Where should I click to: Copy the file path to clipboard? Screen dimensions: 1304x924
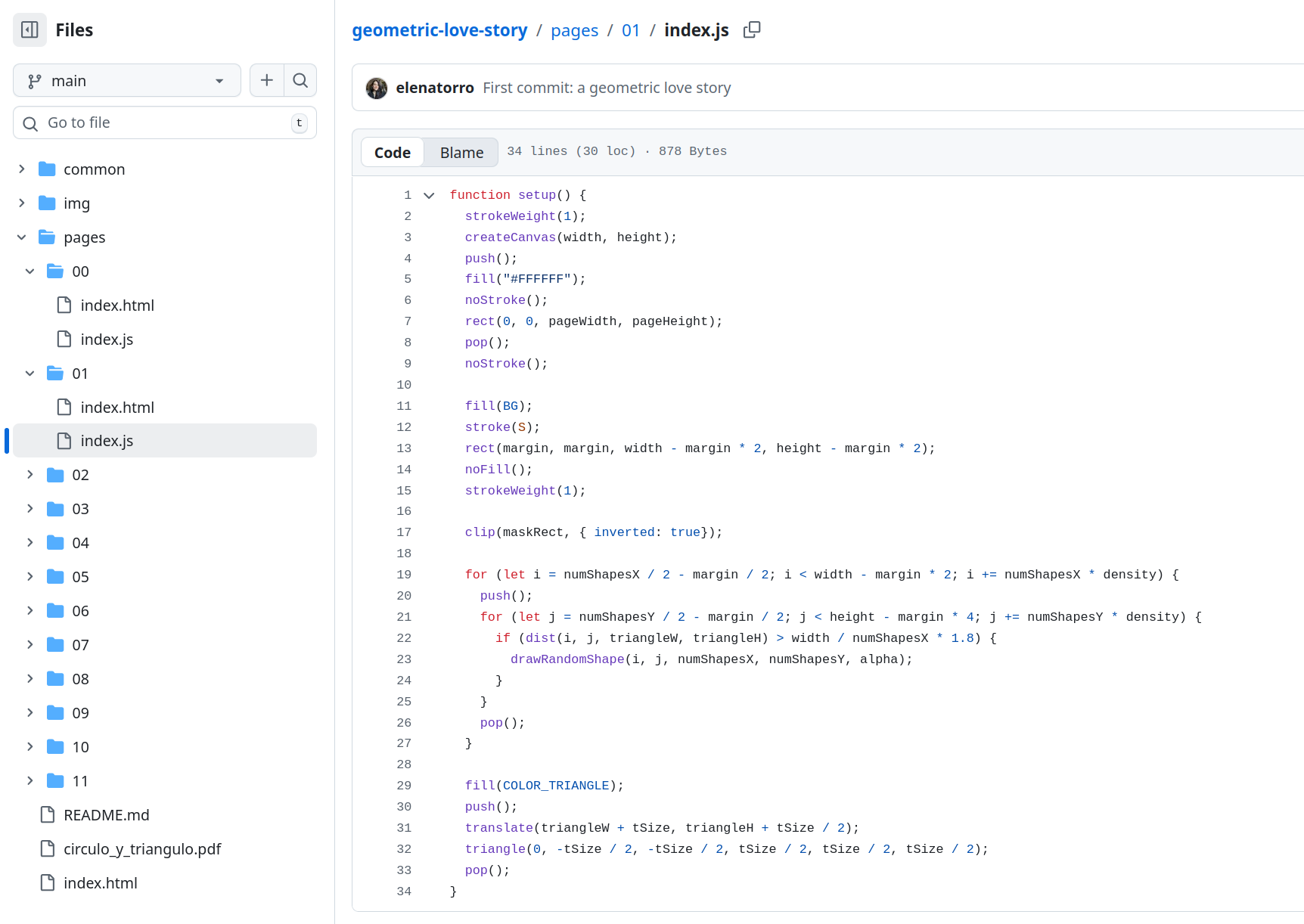751,29
